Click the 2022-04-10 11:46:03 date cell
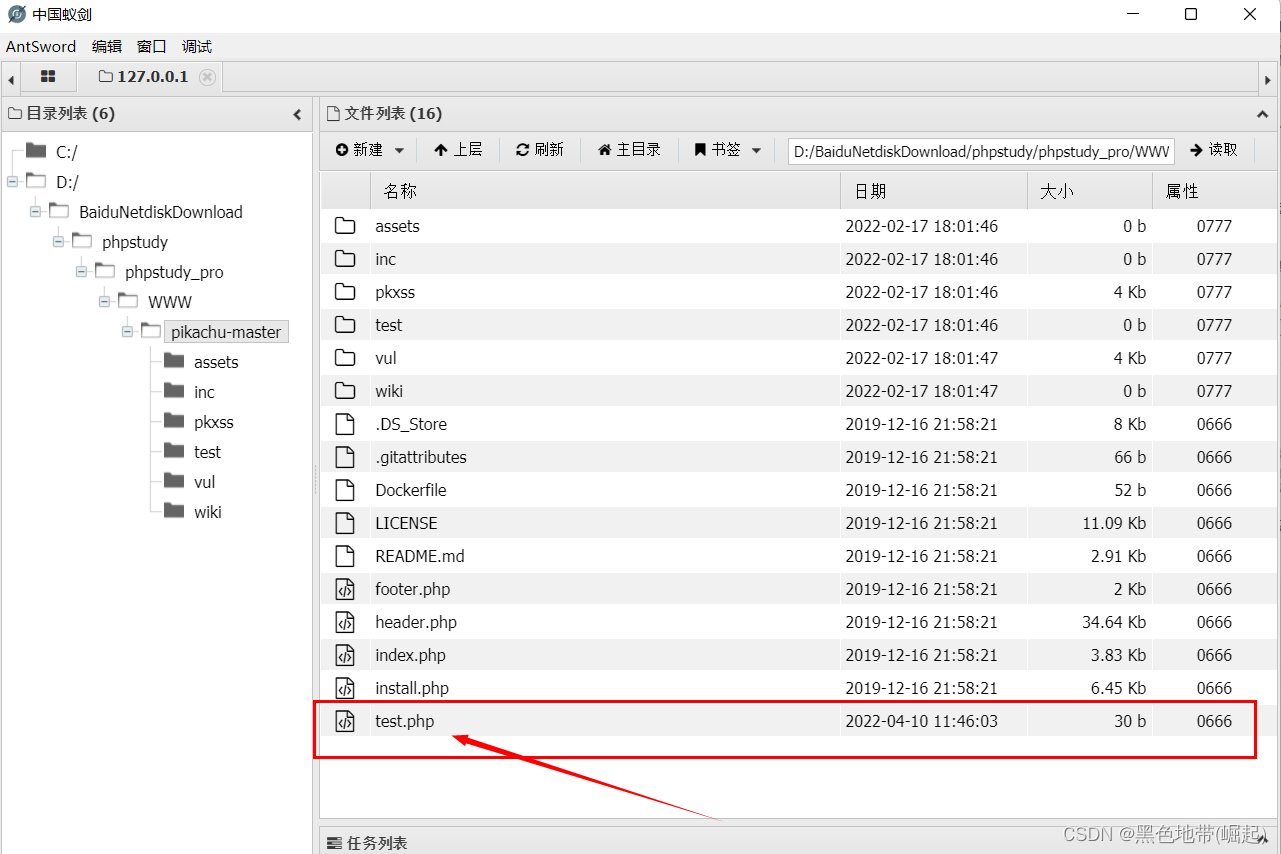The image size is (1281, 854). (x=922, y=721)
